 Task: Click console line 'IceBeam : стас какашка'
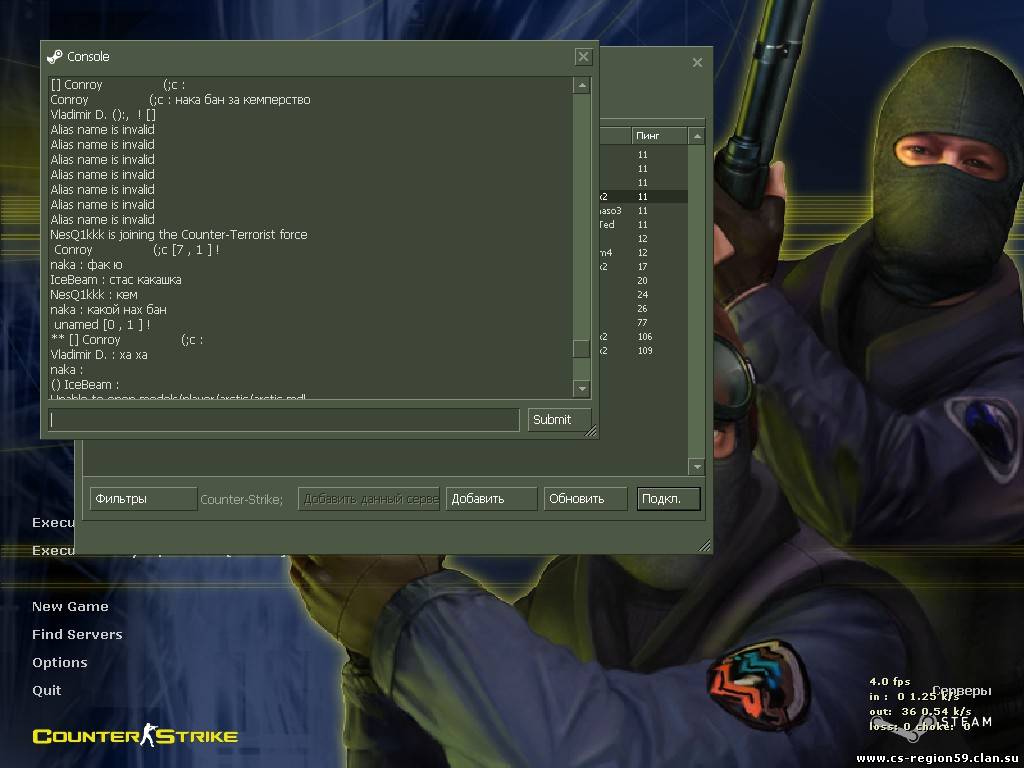116,280
